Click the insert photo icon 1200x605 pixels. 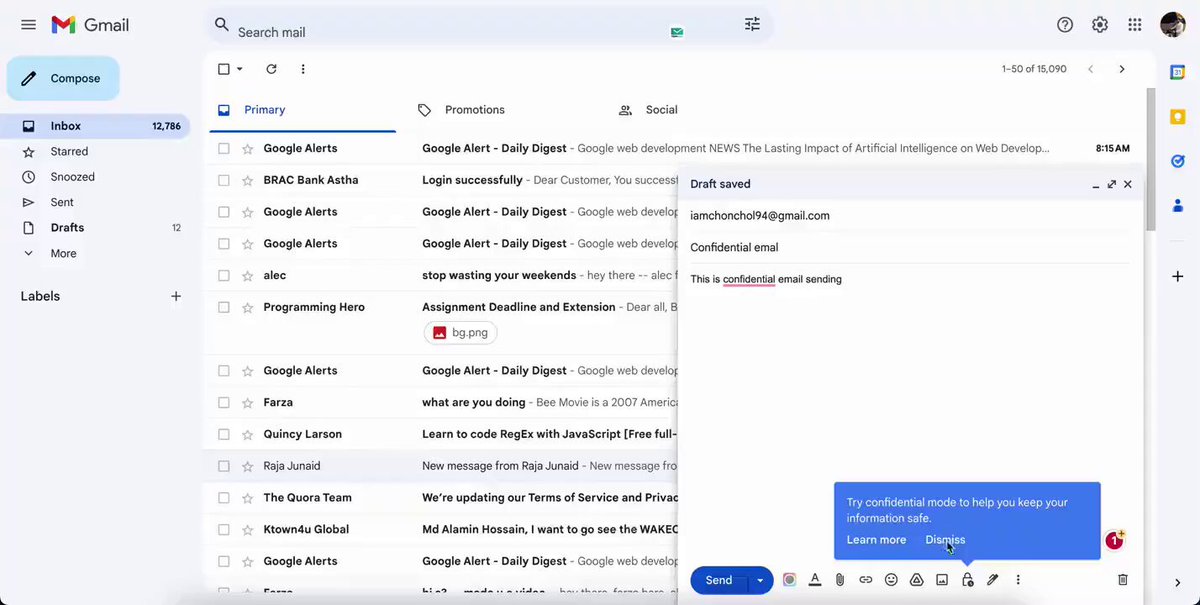click(942, 580)
